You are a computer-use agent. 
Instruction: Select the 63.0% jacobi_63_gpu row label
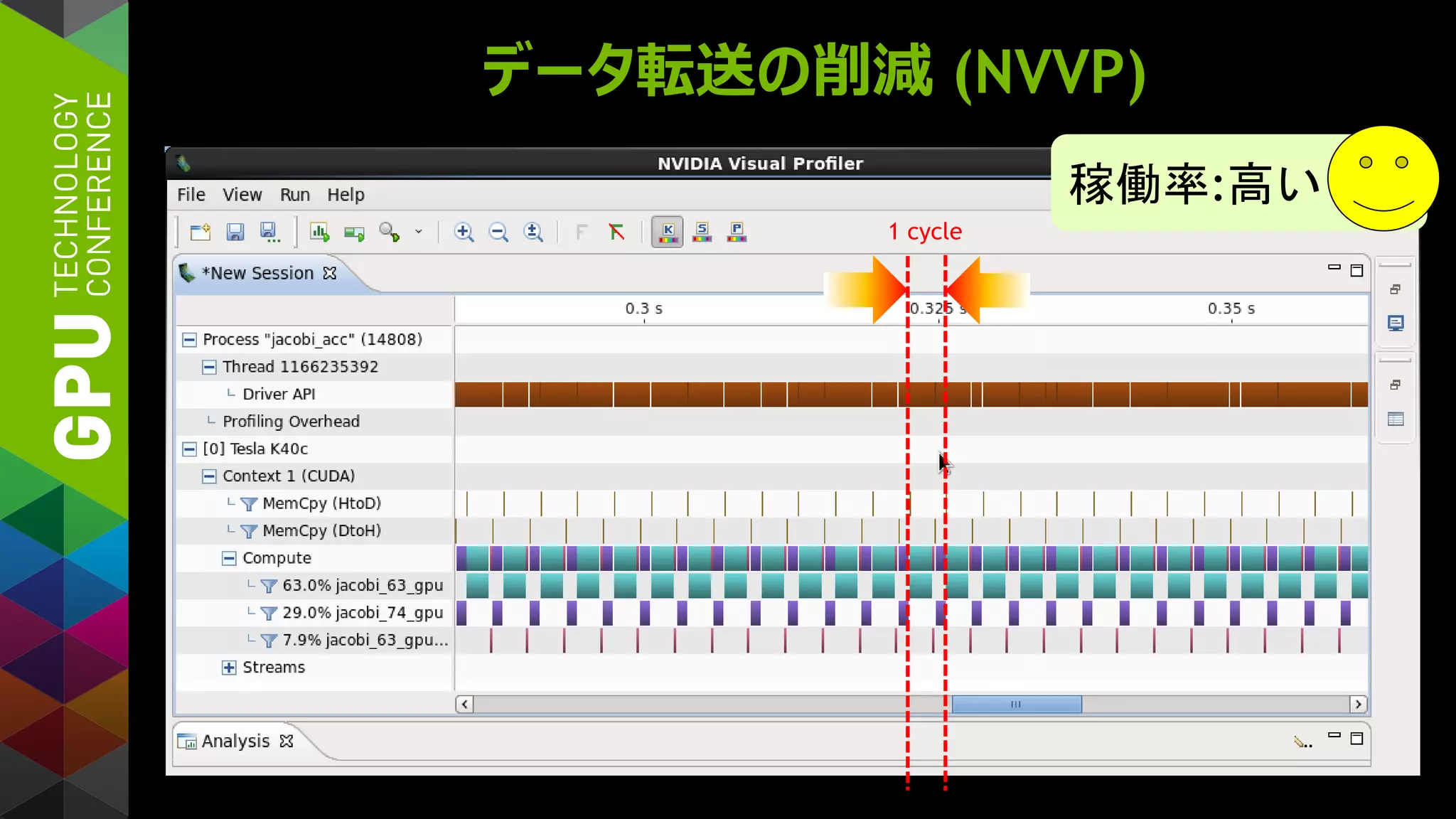tap(363, 586)
